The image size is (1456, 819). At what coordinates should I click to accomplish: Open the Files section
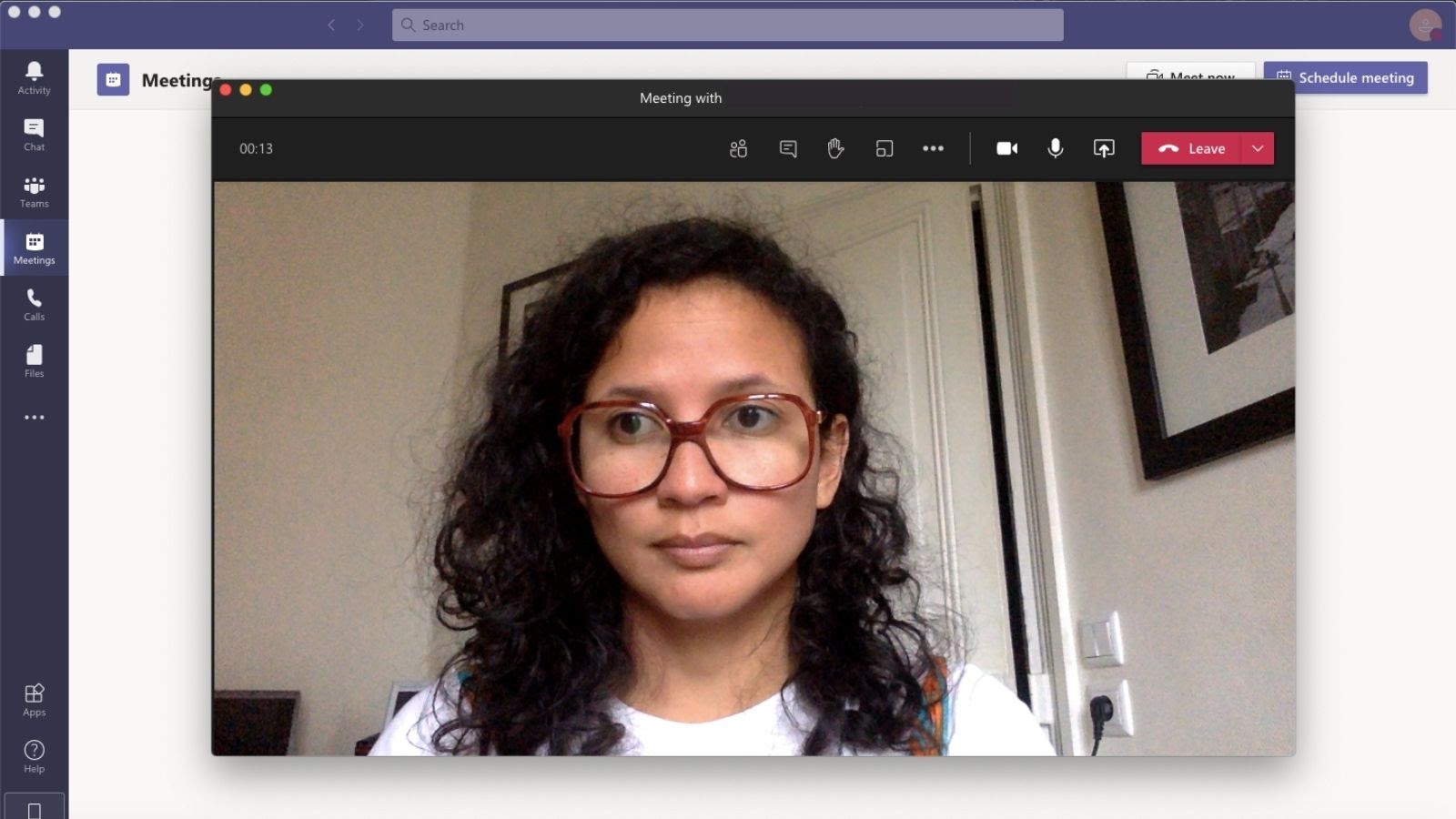tap(34, 361)
